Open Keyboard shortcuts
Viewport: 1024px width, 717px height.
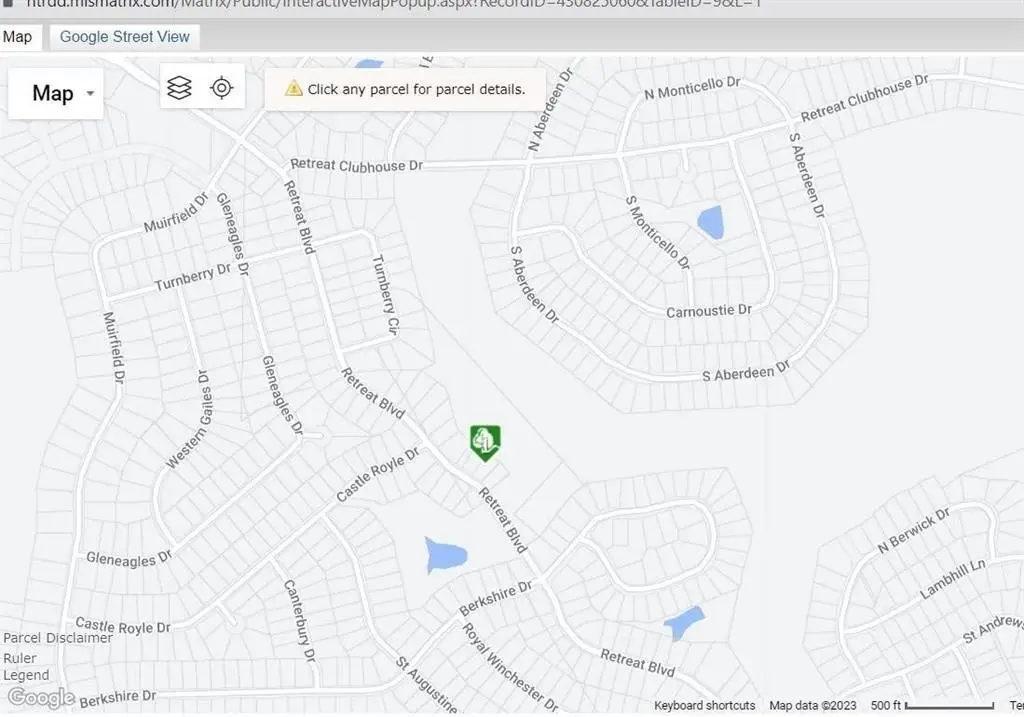[x=704, y=705]
